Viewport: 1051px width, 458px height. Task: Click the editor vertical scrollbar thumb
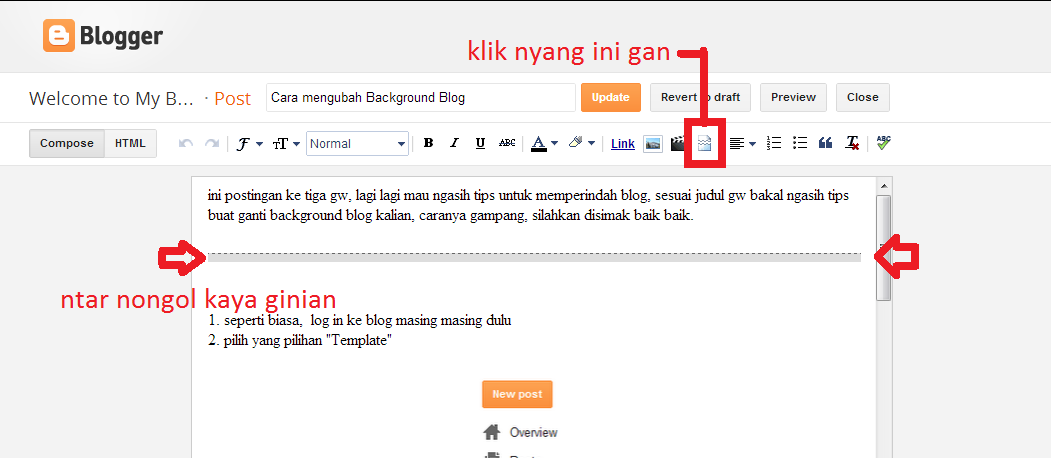883,247
